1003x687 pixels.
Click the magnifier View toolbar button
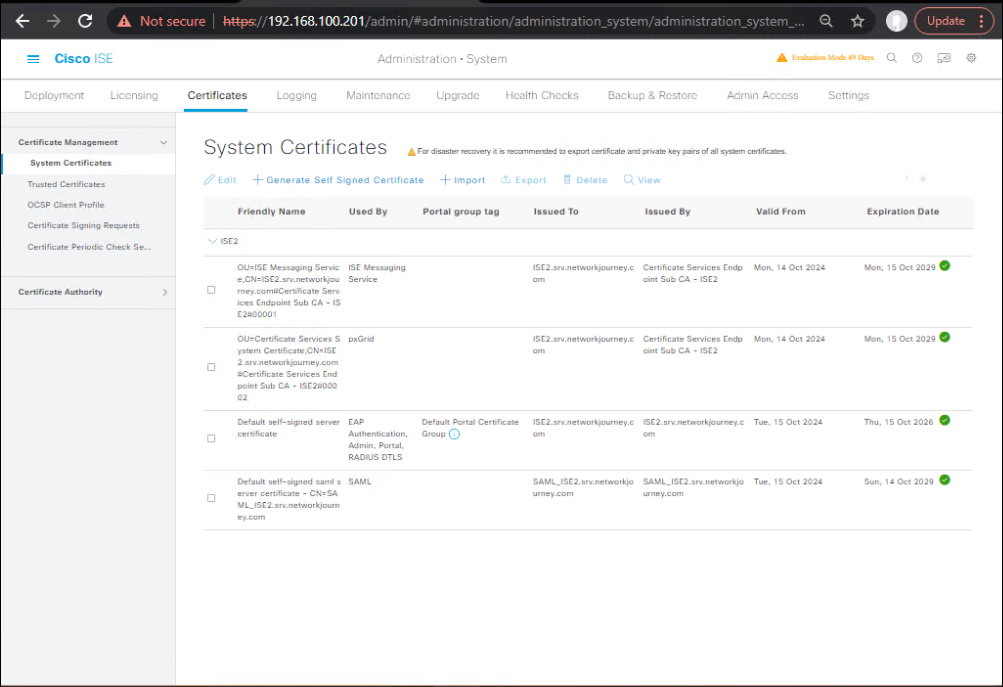coord(642,180)
